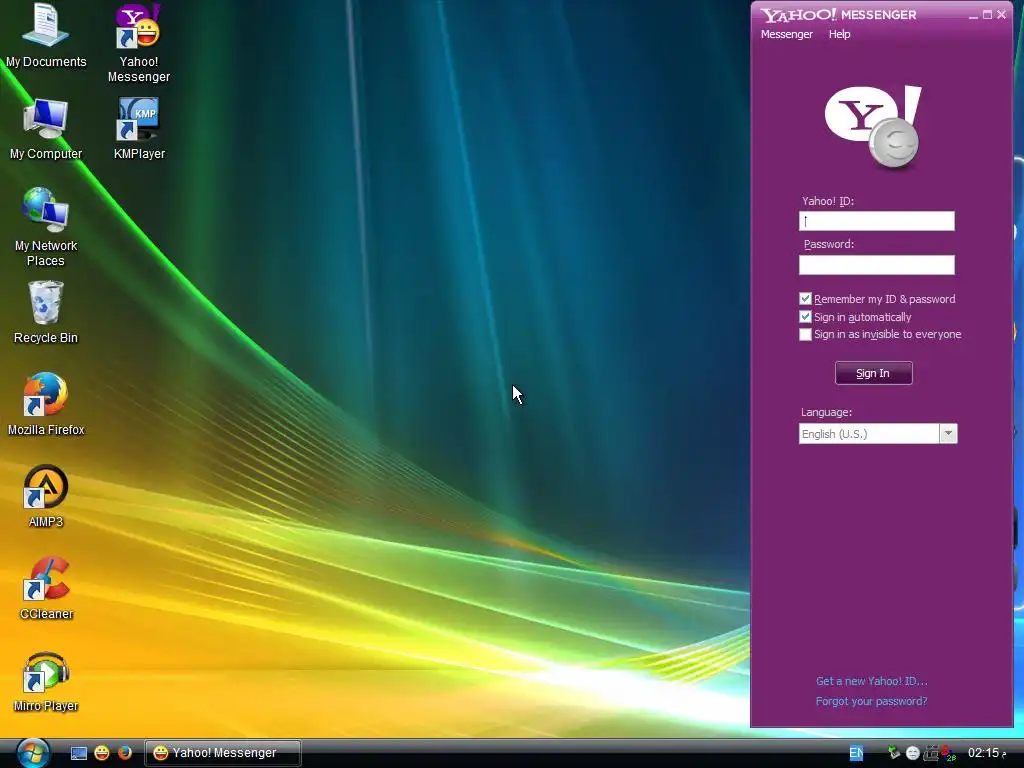Click Show Desktop quick launch icon
Screen dimensions: 1024x768
[x=78, y=753]
